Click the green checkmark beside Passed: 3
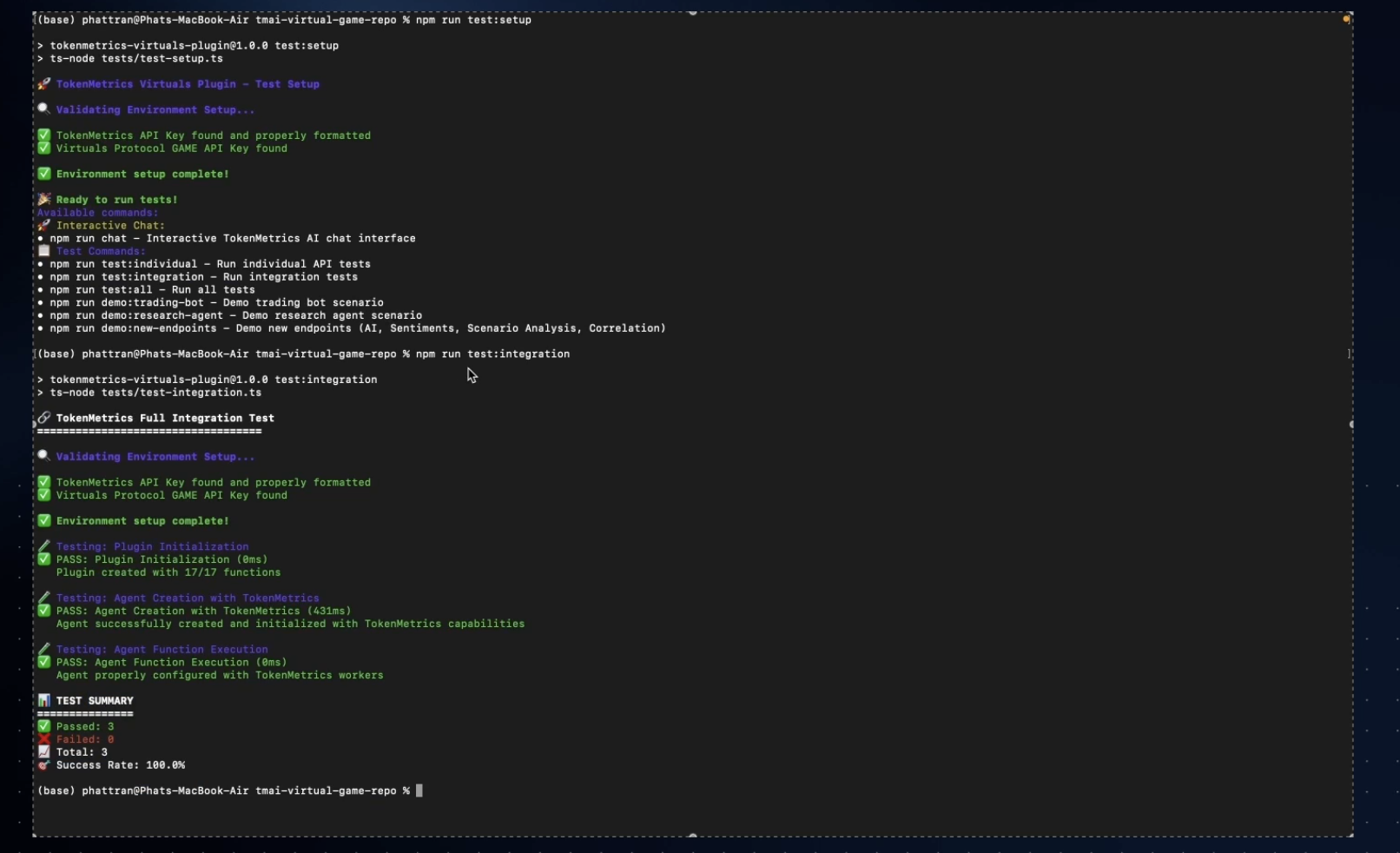This screenshot has width=1400, height=853. coord(44,726)
